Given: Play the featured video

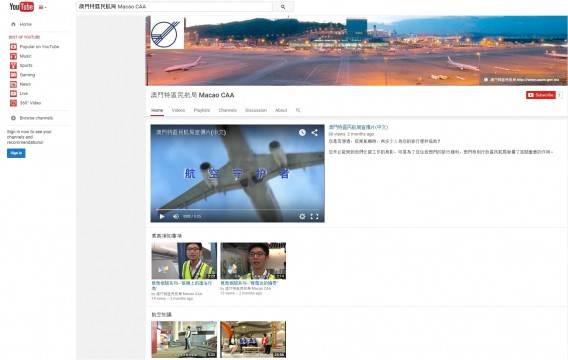Looking at the screenshot, I should point(162,216).
